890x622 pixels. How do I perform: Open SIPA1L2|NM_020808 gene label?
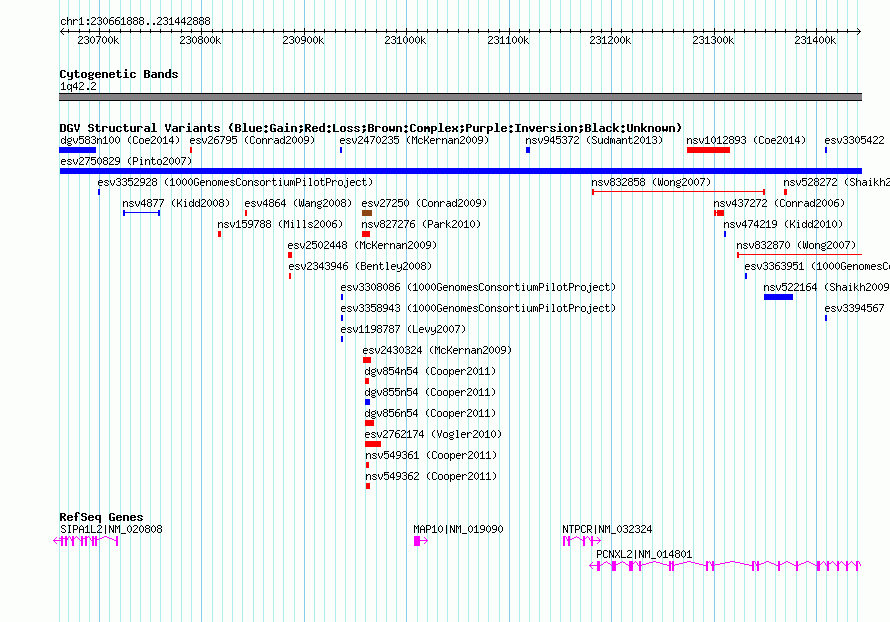pyautogui.click(x=111, y=529)
